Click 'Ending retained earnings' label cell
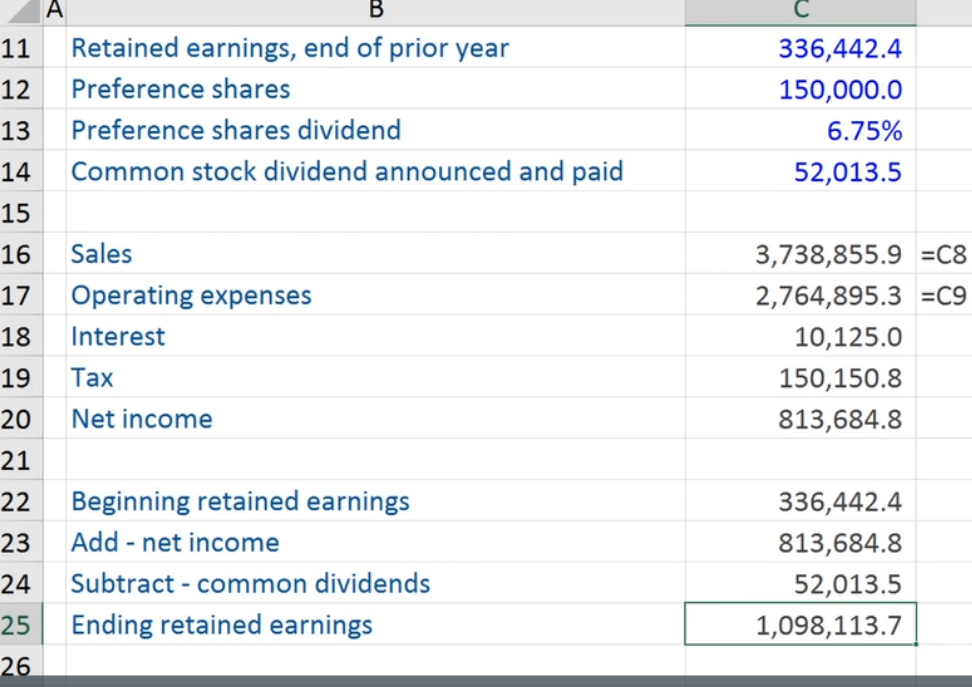 (376, 624)
